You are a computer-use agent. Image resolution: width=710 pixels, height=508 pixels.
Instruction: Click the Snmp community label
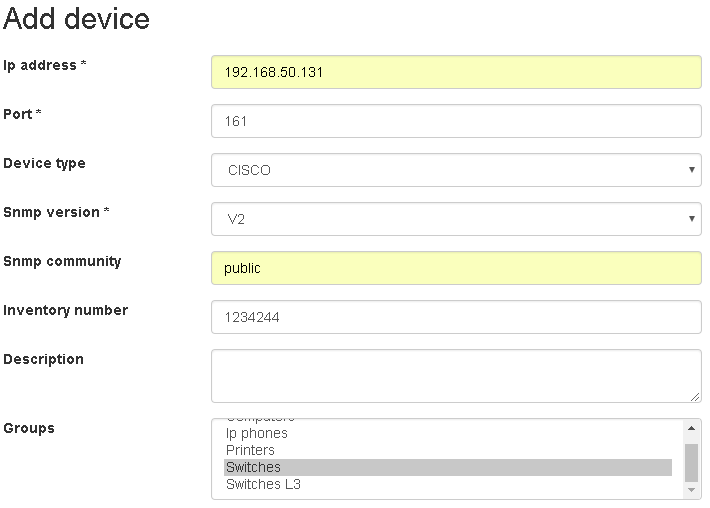(62, 261)
